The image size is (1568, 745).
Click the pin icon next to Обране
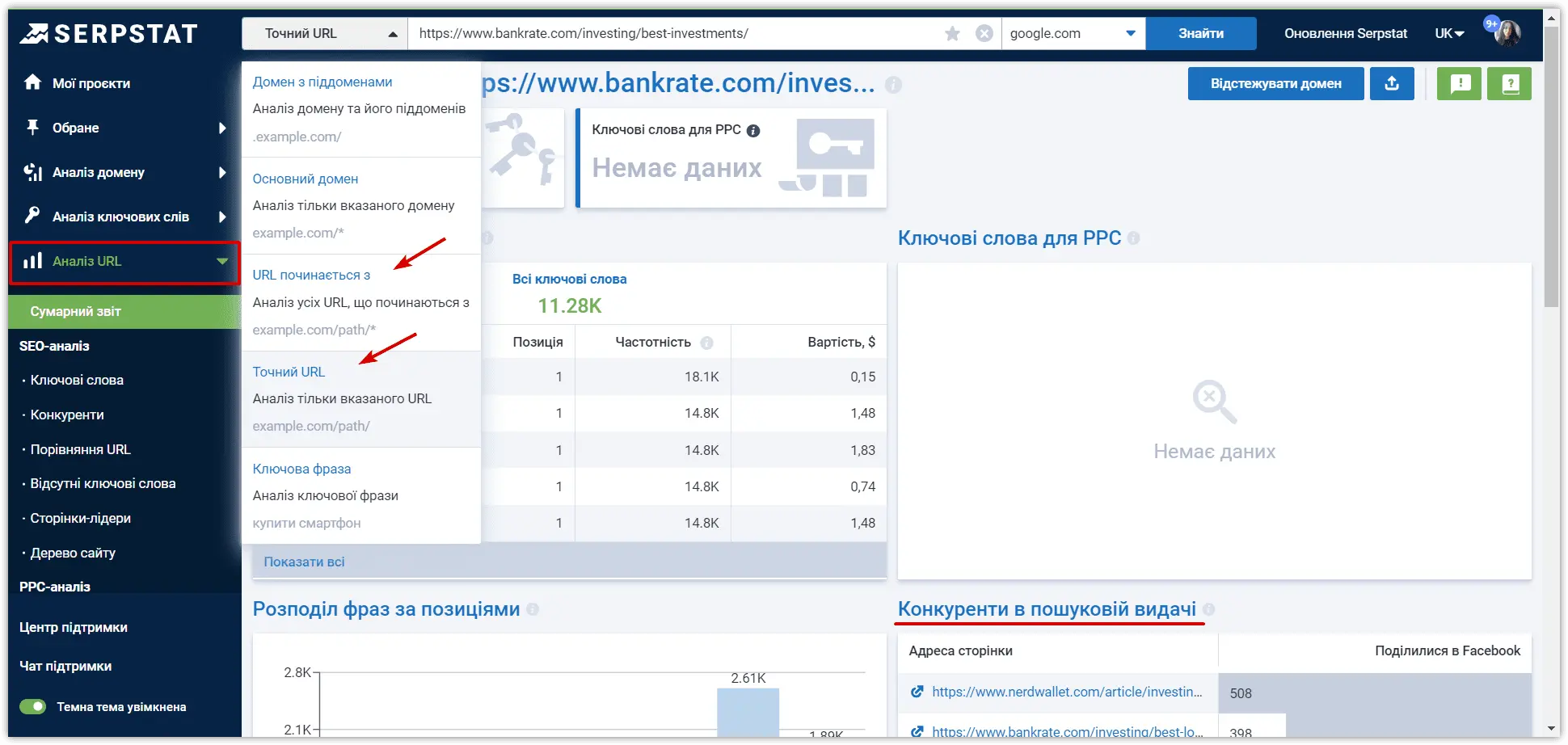pos(32,127)
